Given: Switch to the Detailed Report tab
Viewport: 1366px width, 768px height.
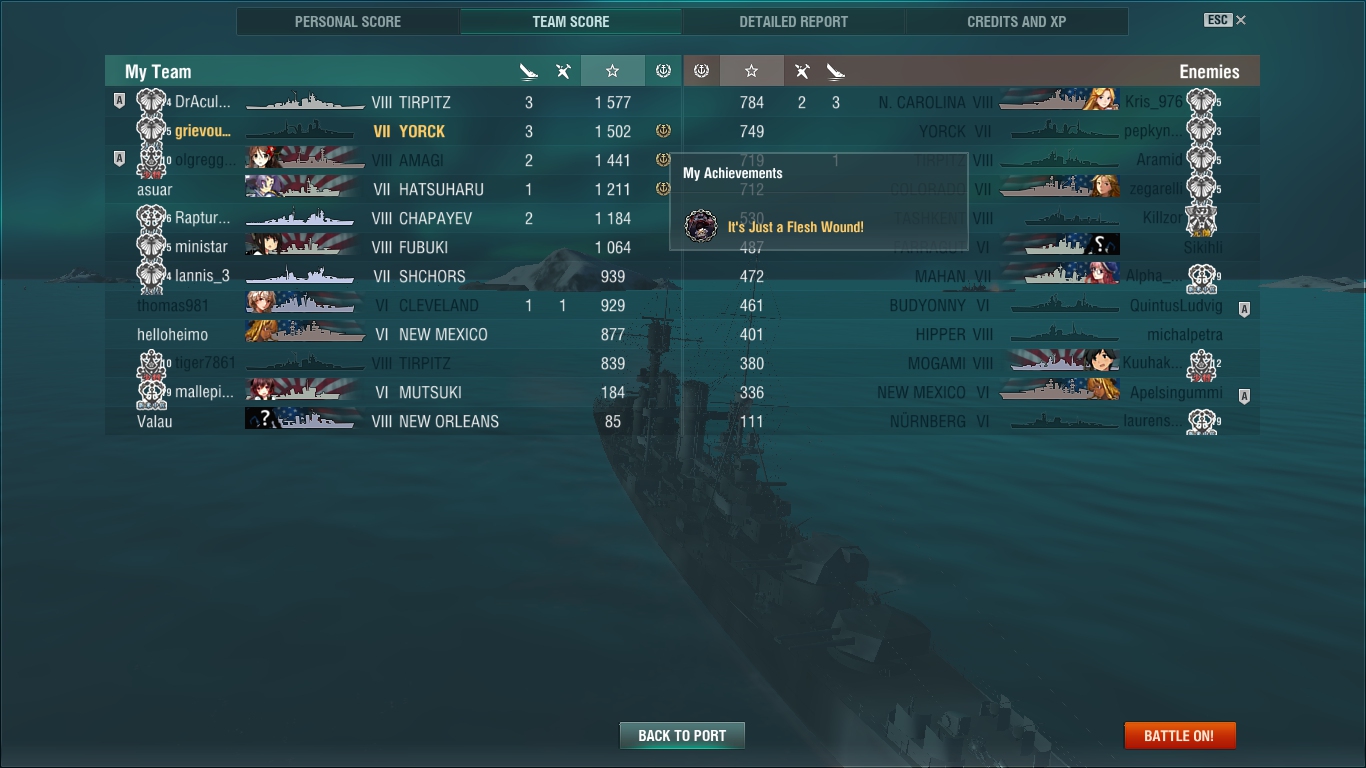Looking at the screenshot, I should tap(793, 21).
